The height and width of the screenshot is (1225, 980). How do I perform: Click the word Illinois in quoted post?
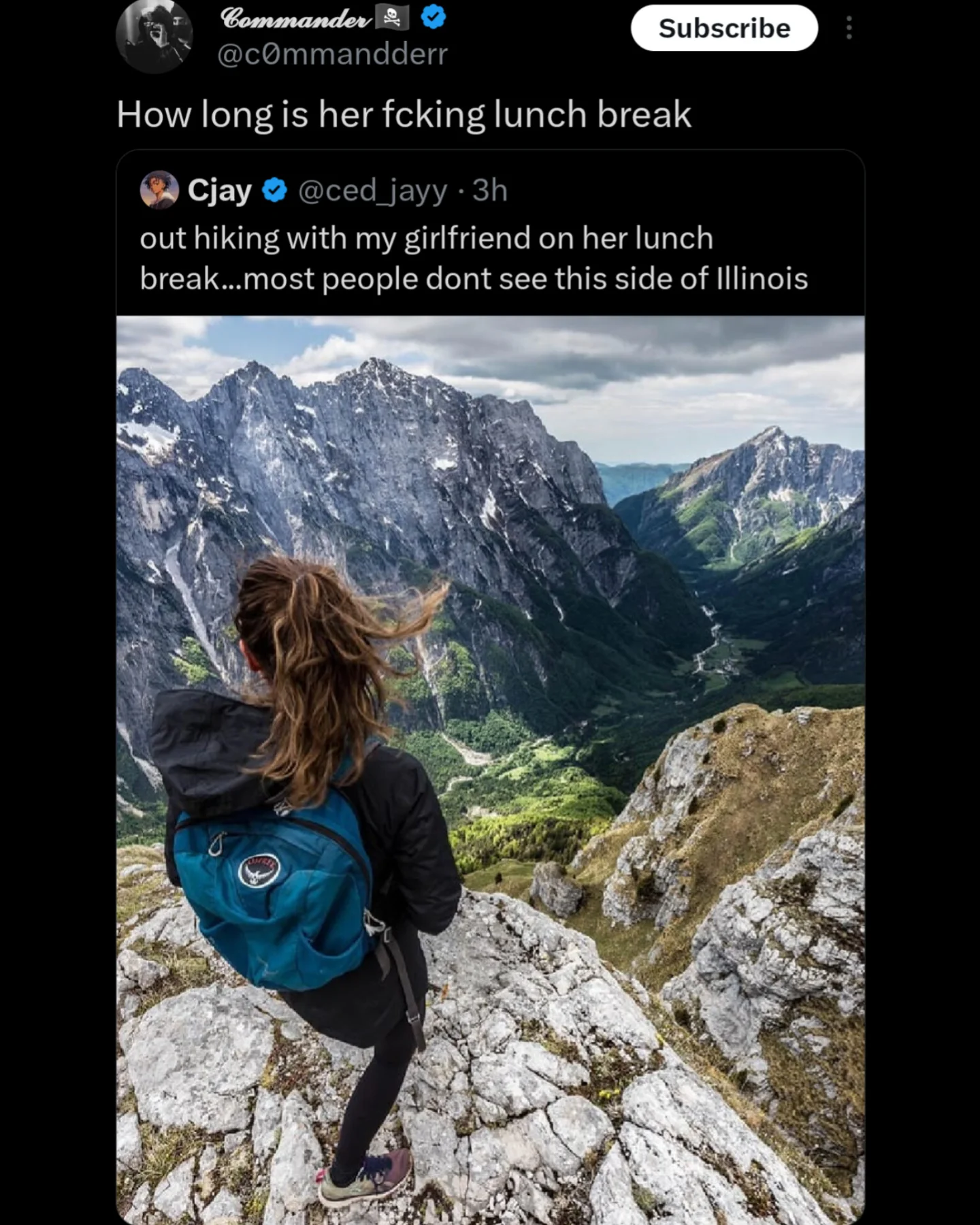762,278
